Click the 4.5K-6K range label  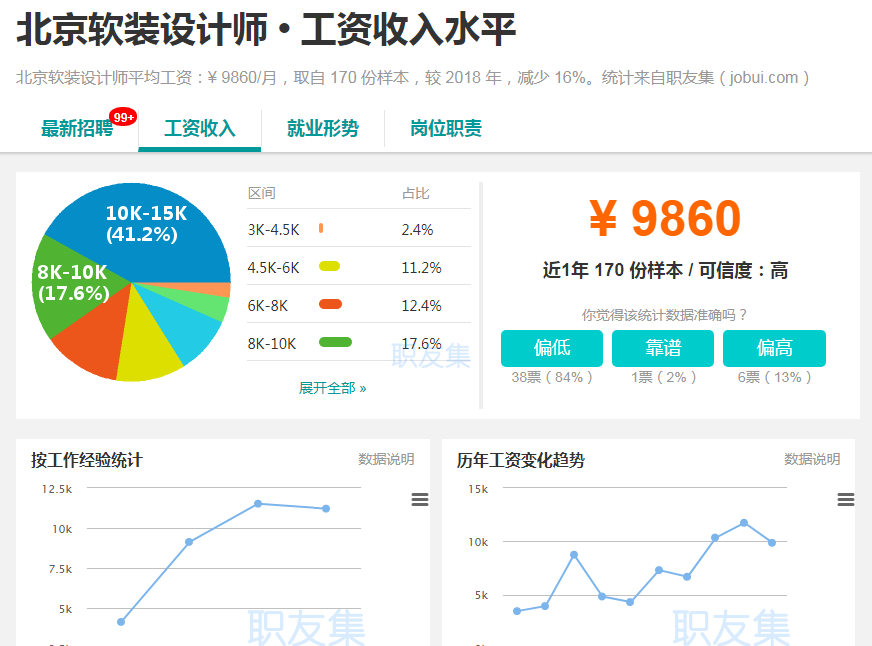coord(274,268)
